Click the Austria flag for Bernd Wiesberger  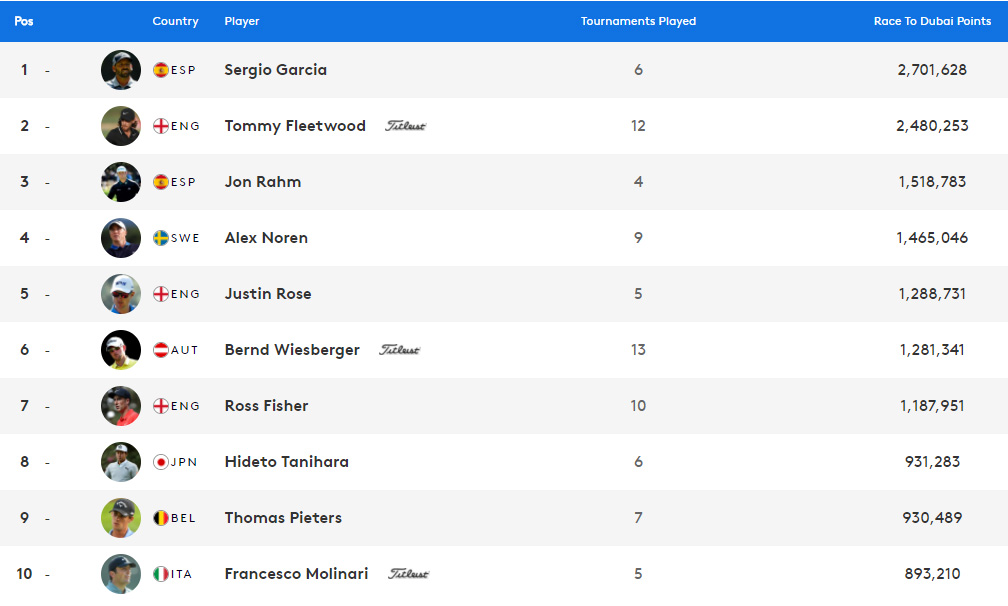pyautogui.click(x=161, y=350)
